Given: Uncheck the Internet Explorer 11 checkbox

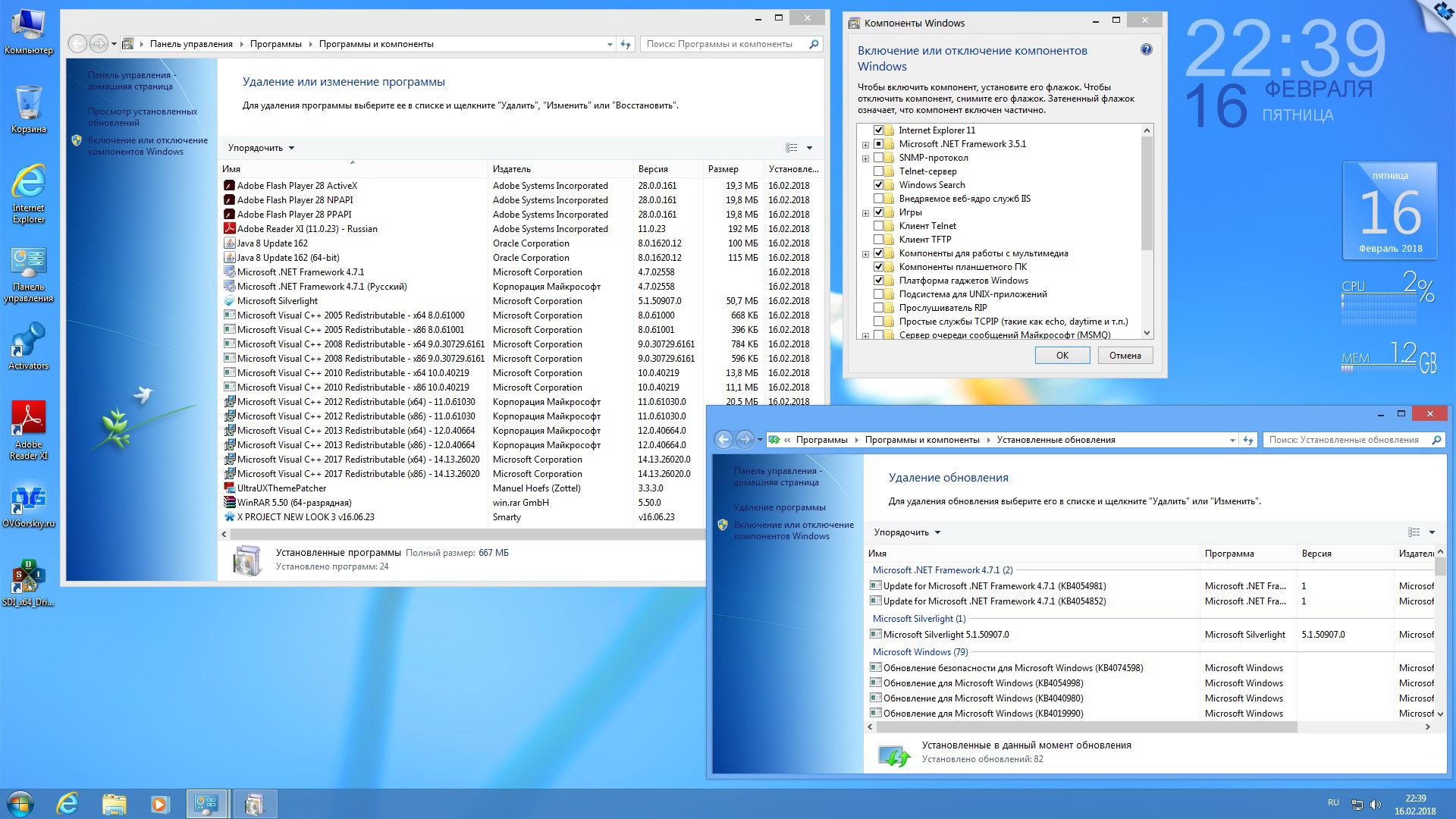Looking at the screenshot, I should tap(879, 130).
